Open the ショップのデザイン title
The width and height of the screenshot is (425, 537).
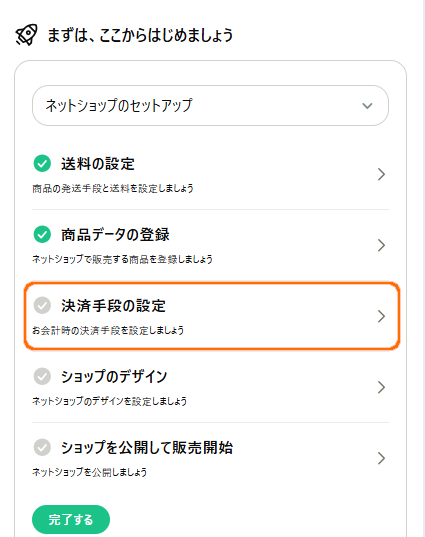[x=114, y=376]
